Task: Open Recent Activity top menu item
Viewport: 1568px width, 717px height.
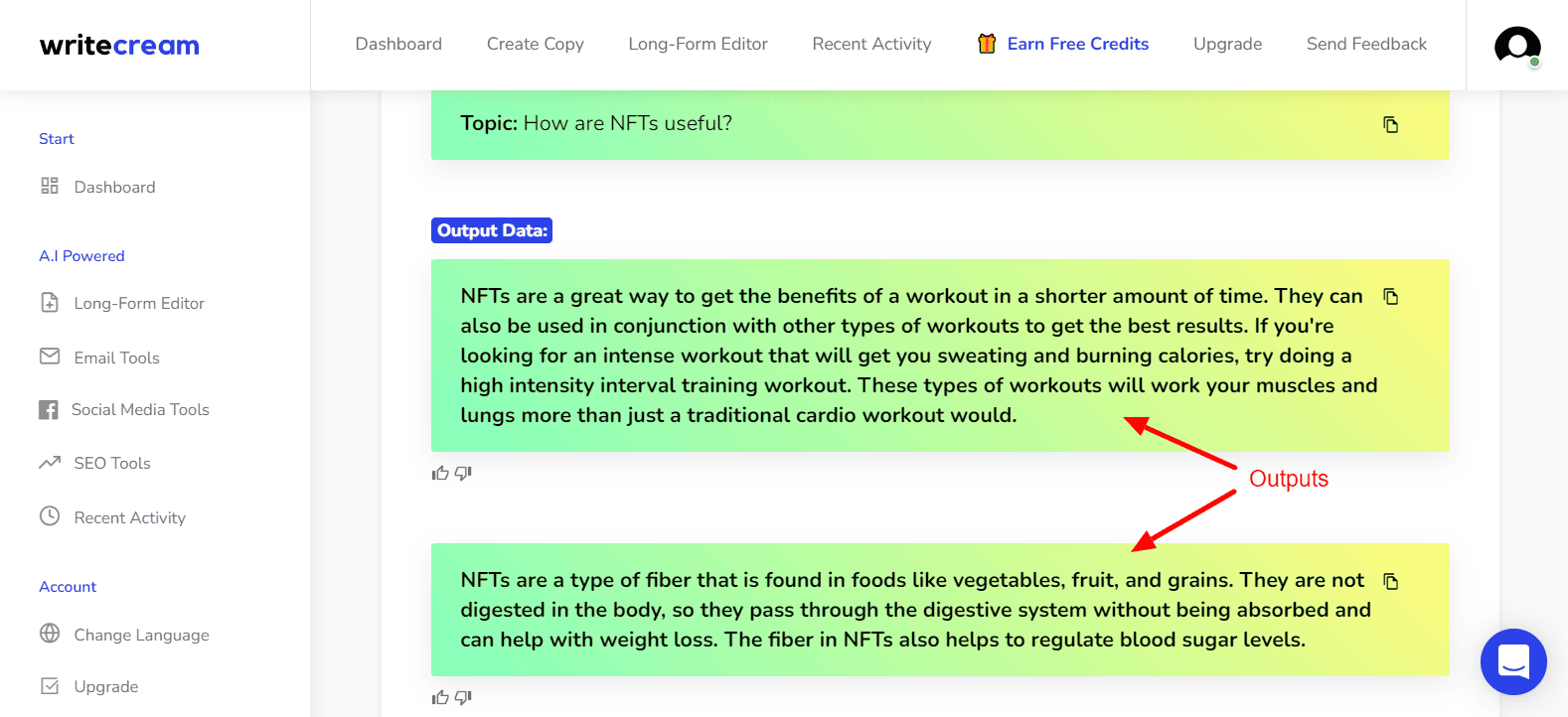Action: point(871,44)
